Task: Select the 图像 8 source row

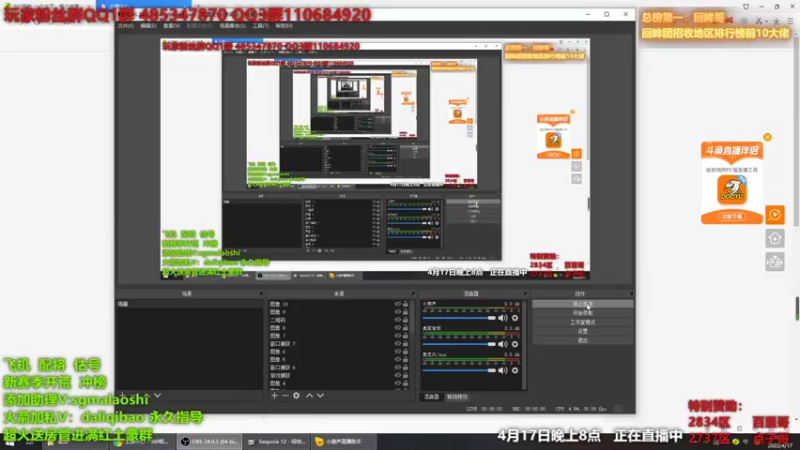Action: [338, 328]
